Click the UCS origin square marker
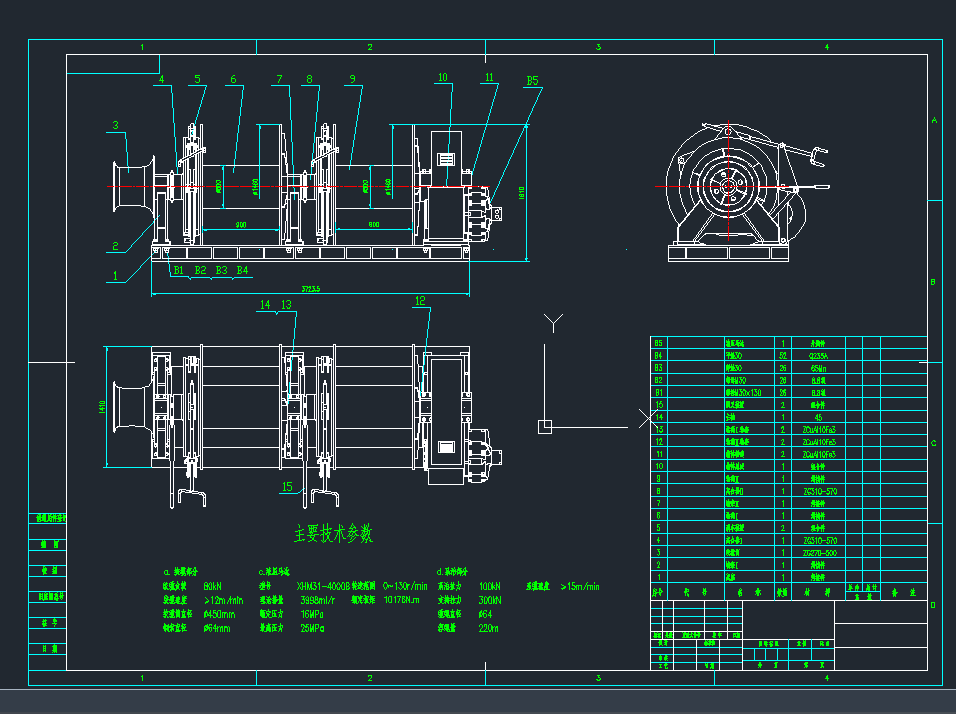Viewport: 956px width, 714px height. pyautogui.click(x=544, y=427)
